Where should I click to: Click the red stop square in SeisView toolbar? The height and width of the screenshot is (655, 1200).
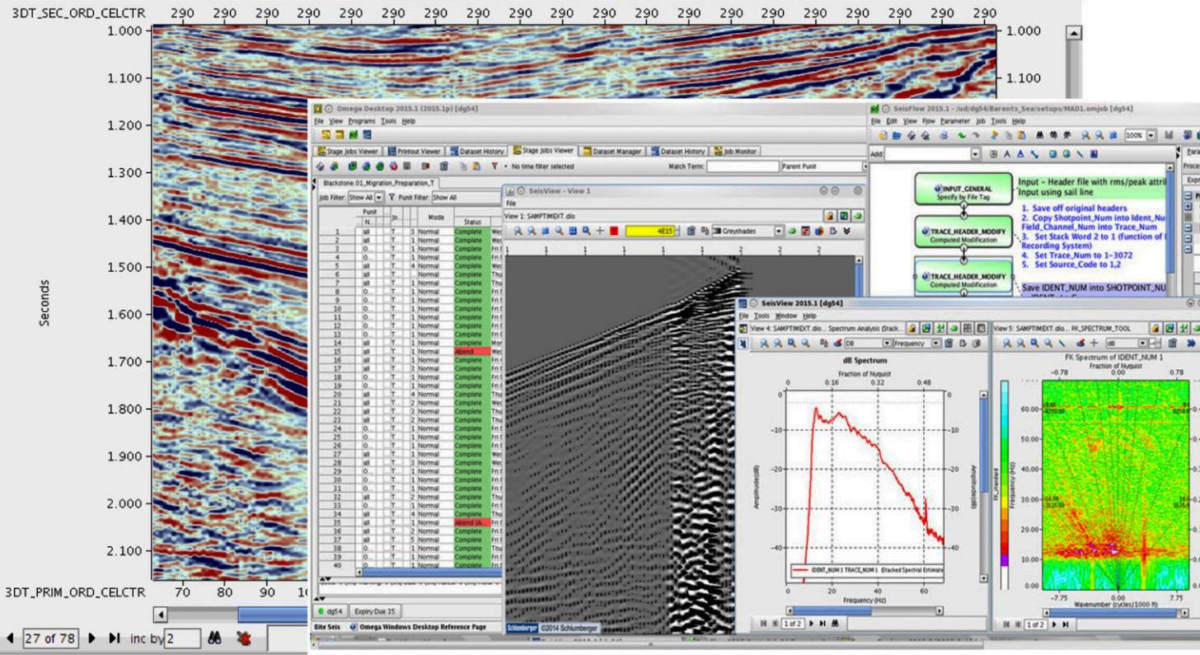click(x=613, y=231)
